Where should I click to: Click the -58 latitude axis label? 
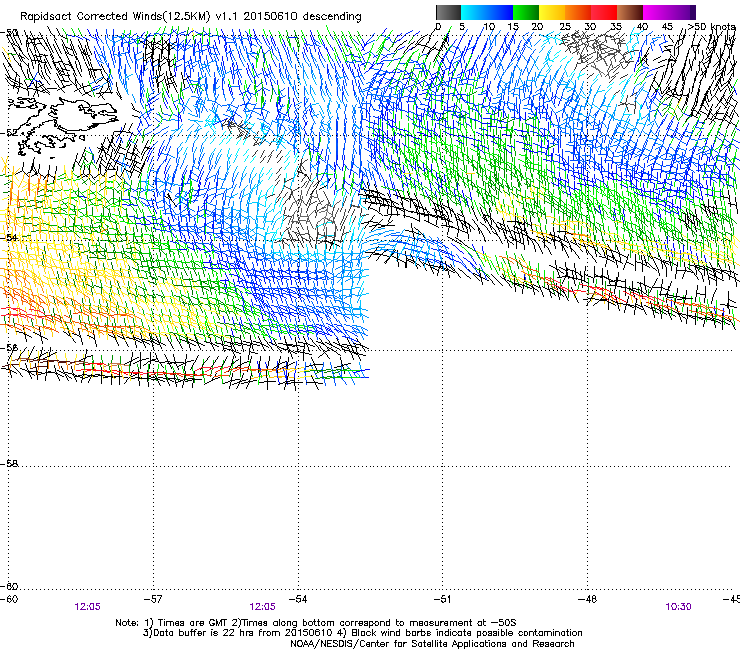[9, 464]
